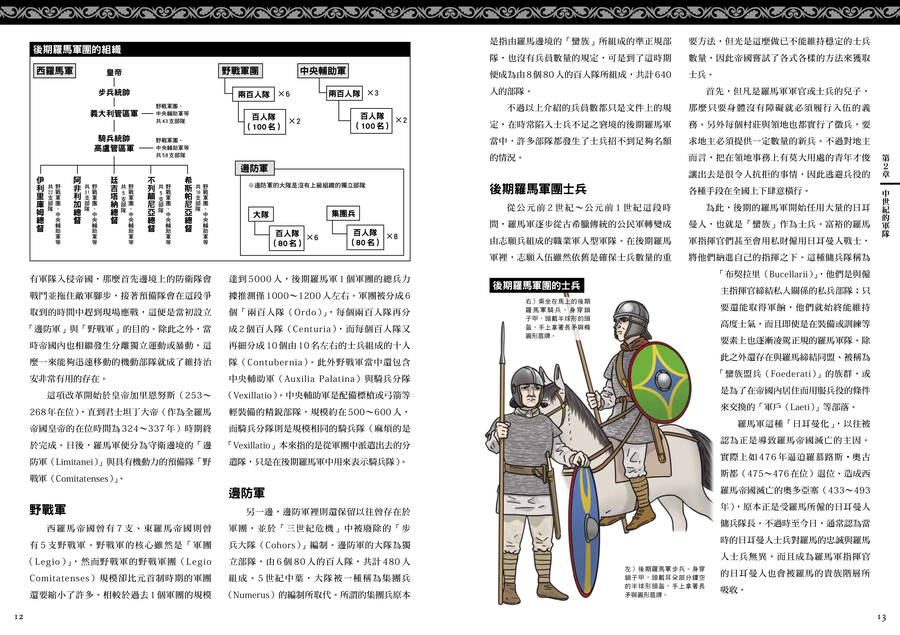Click the 騎兵統帥 高盧管區軍 node
Viewport: 900px width, 635px height.
114,144
